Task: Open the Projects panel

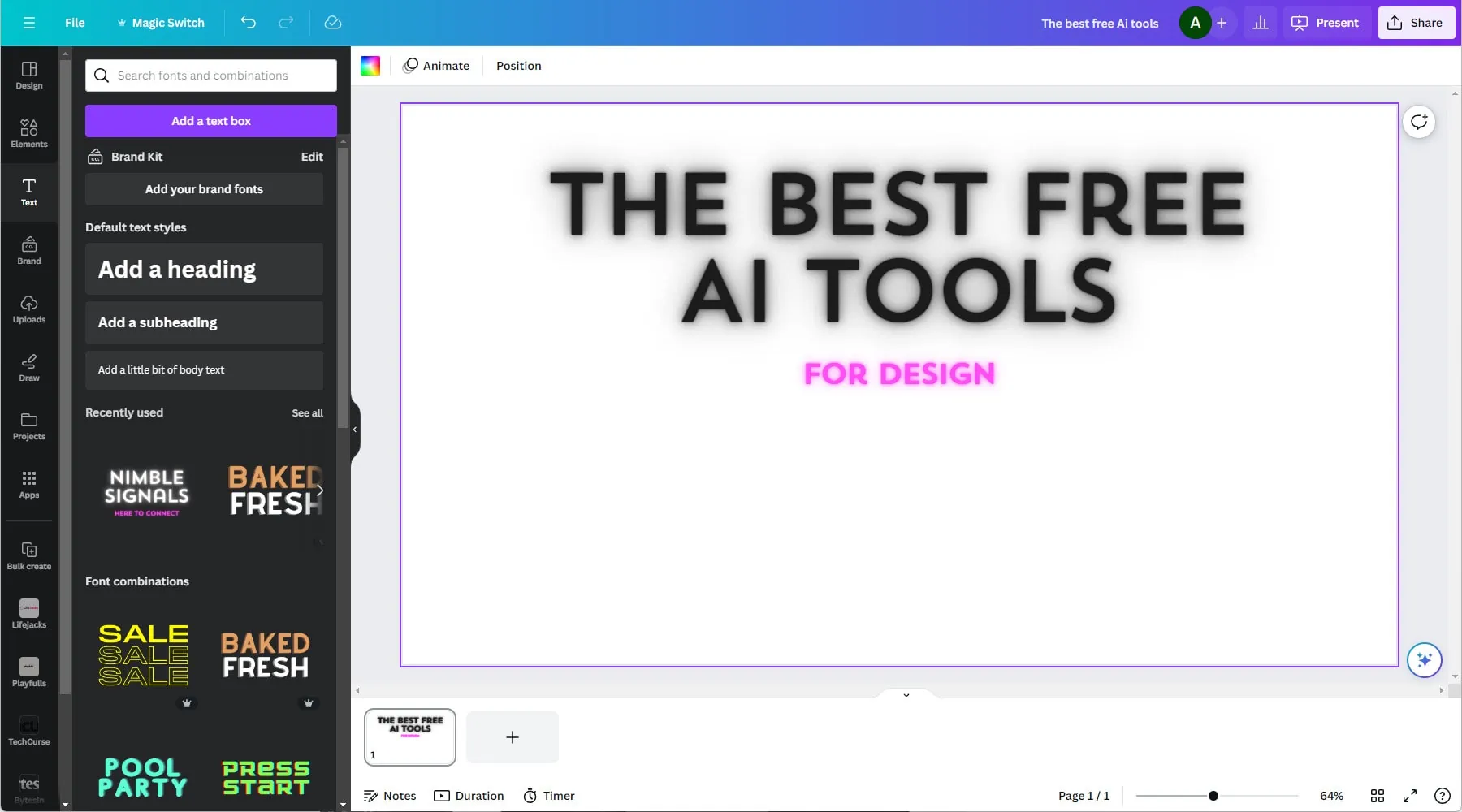Action: click(x=29, y=426)
